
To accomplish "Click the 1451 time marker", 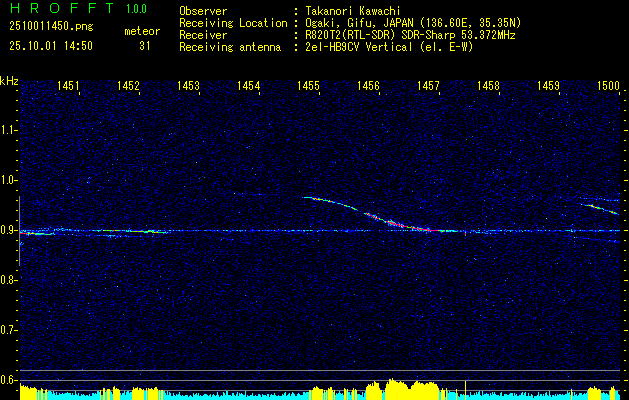I will (x=69, y=87).
